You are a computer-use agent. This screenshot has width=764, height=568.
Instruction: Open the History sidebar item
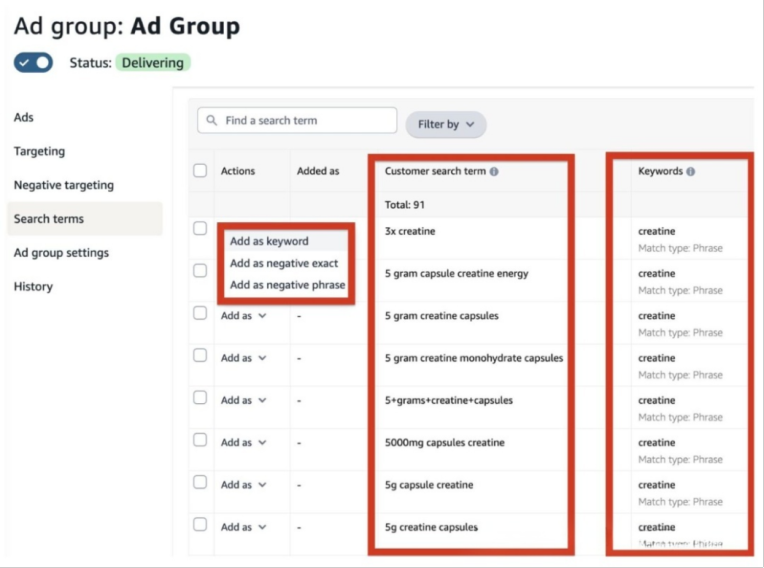click(33, 287)
